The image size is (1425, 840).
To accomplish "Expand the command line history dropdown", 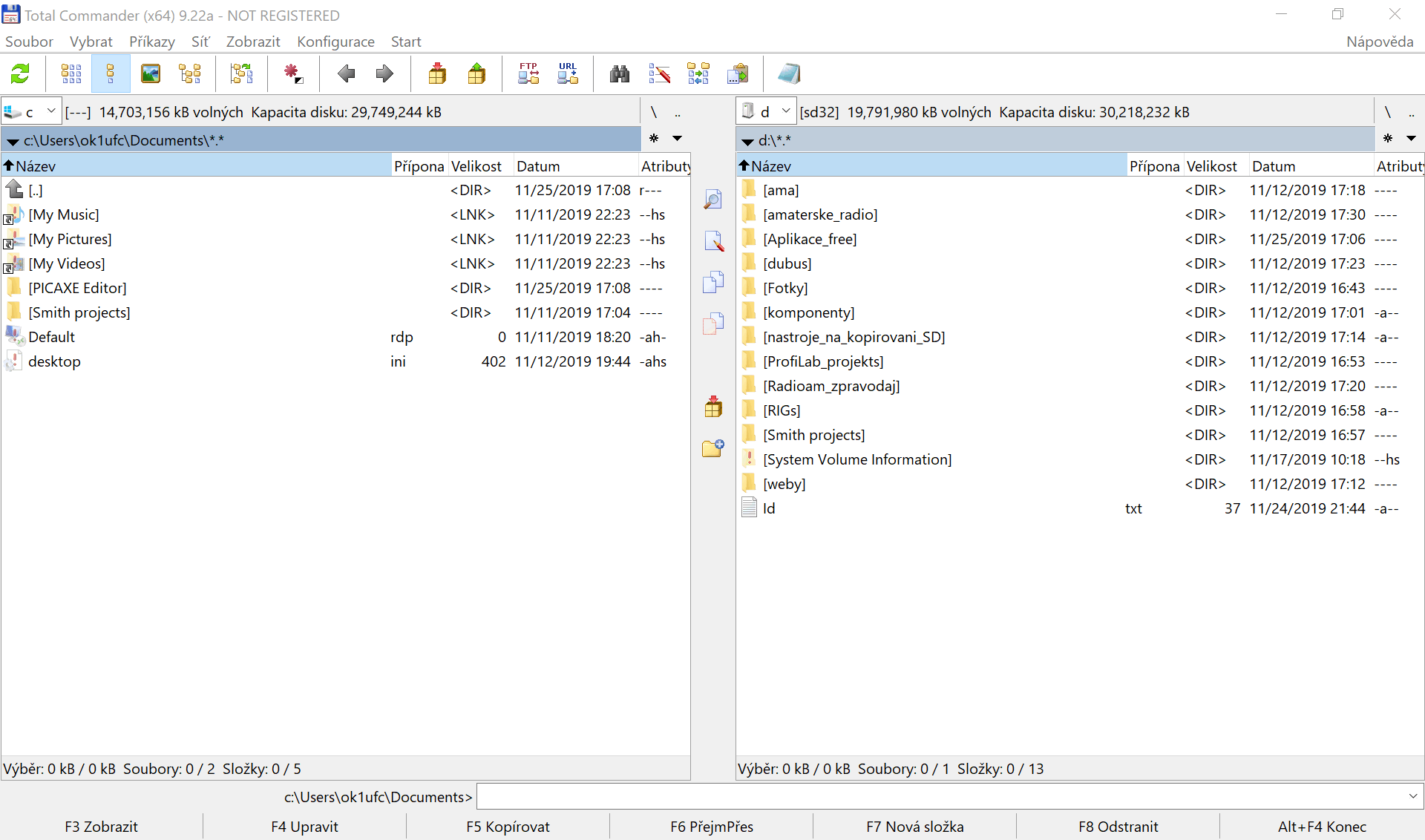I will [1412, 796].
